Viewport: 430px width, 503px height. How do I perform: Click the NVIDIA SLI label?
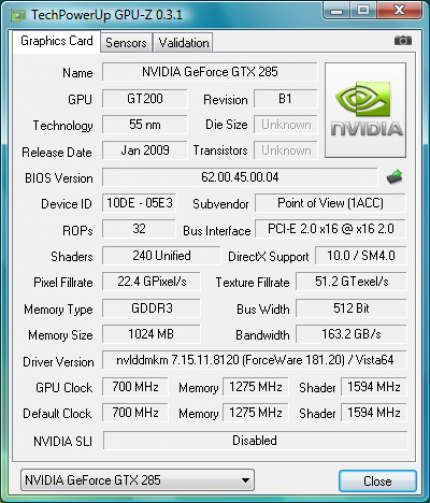tap(63, 441)
